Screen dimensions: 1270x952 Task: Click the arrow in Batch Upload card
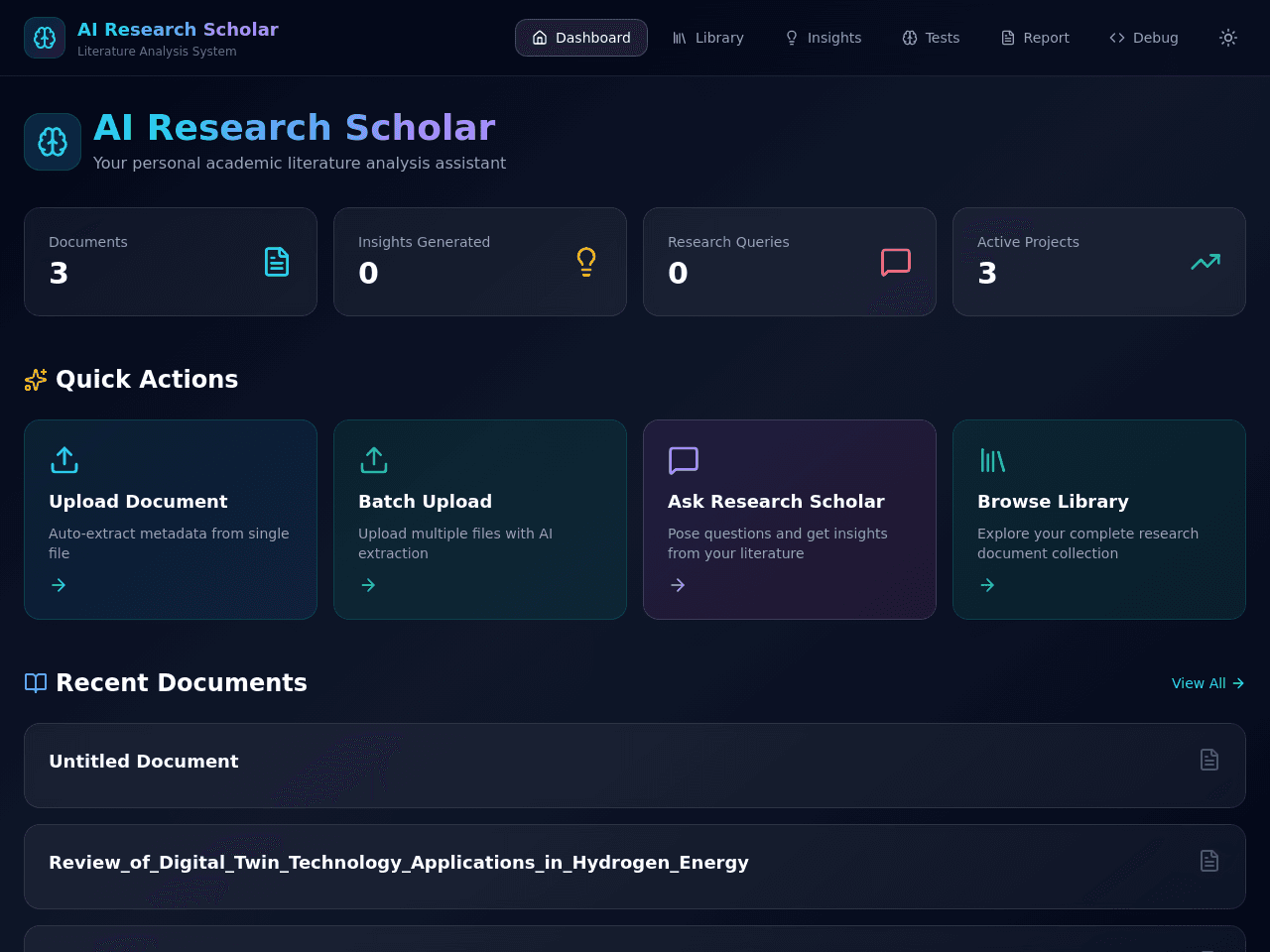click(x=368, y=585)
